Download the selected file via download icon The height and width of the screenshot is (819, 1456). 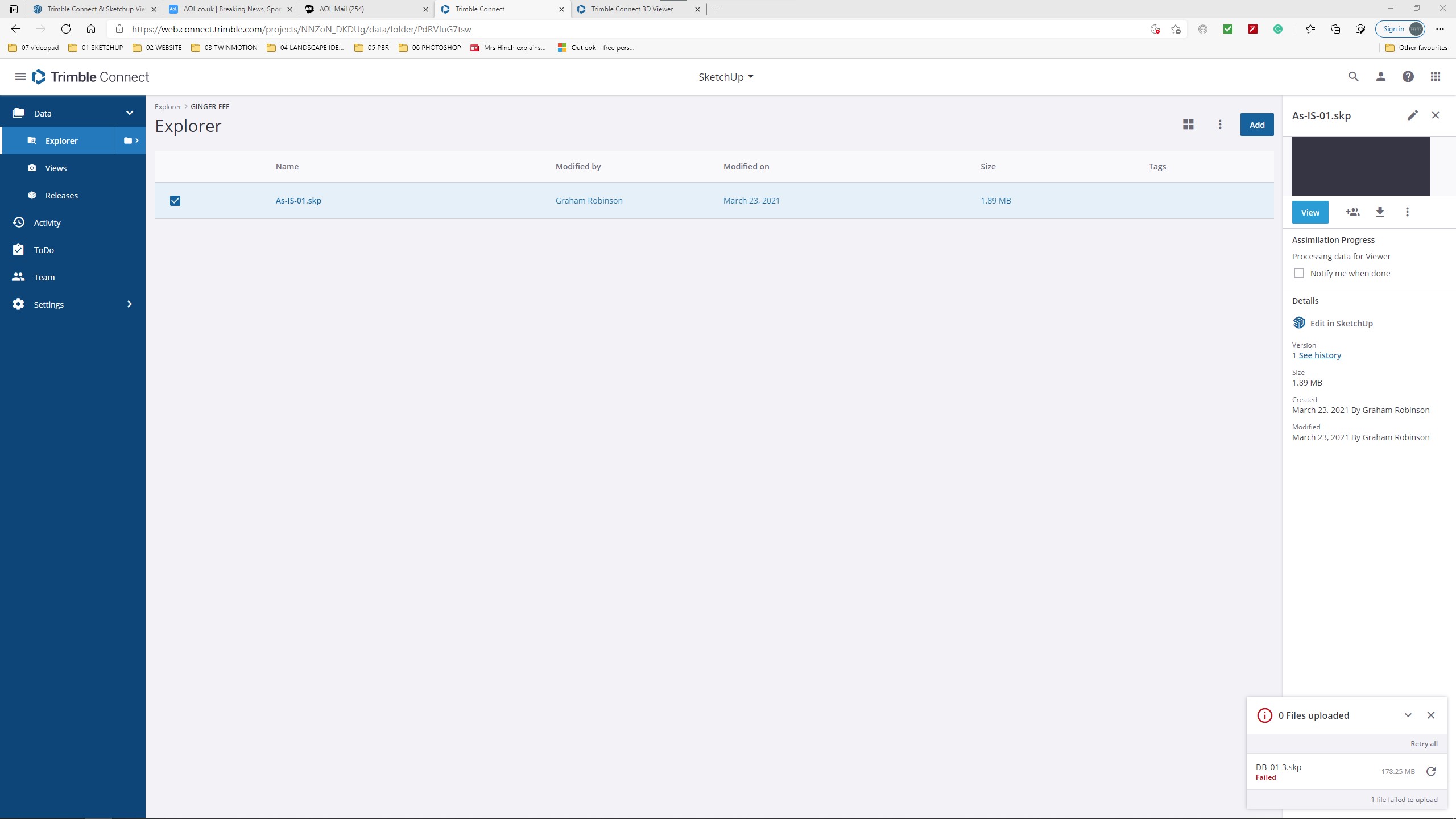point(1380,212)
